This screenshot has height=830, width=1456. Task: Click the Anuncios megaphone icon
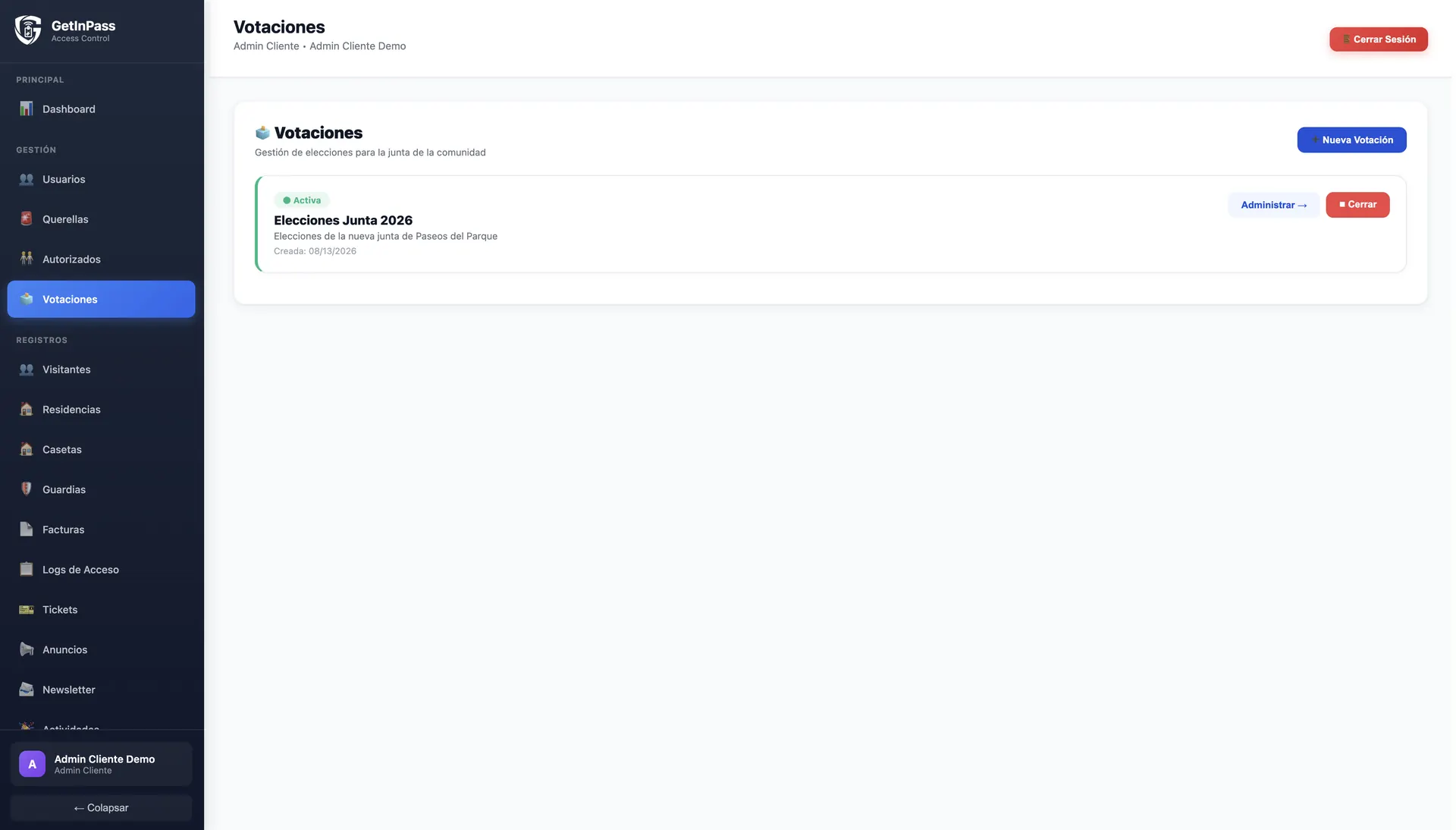27,649
